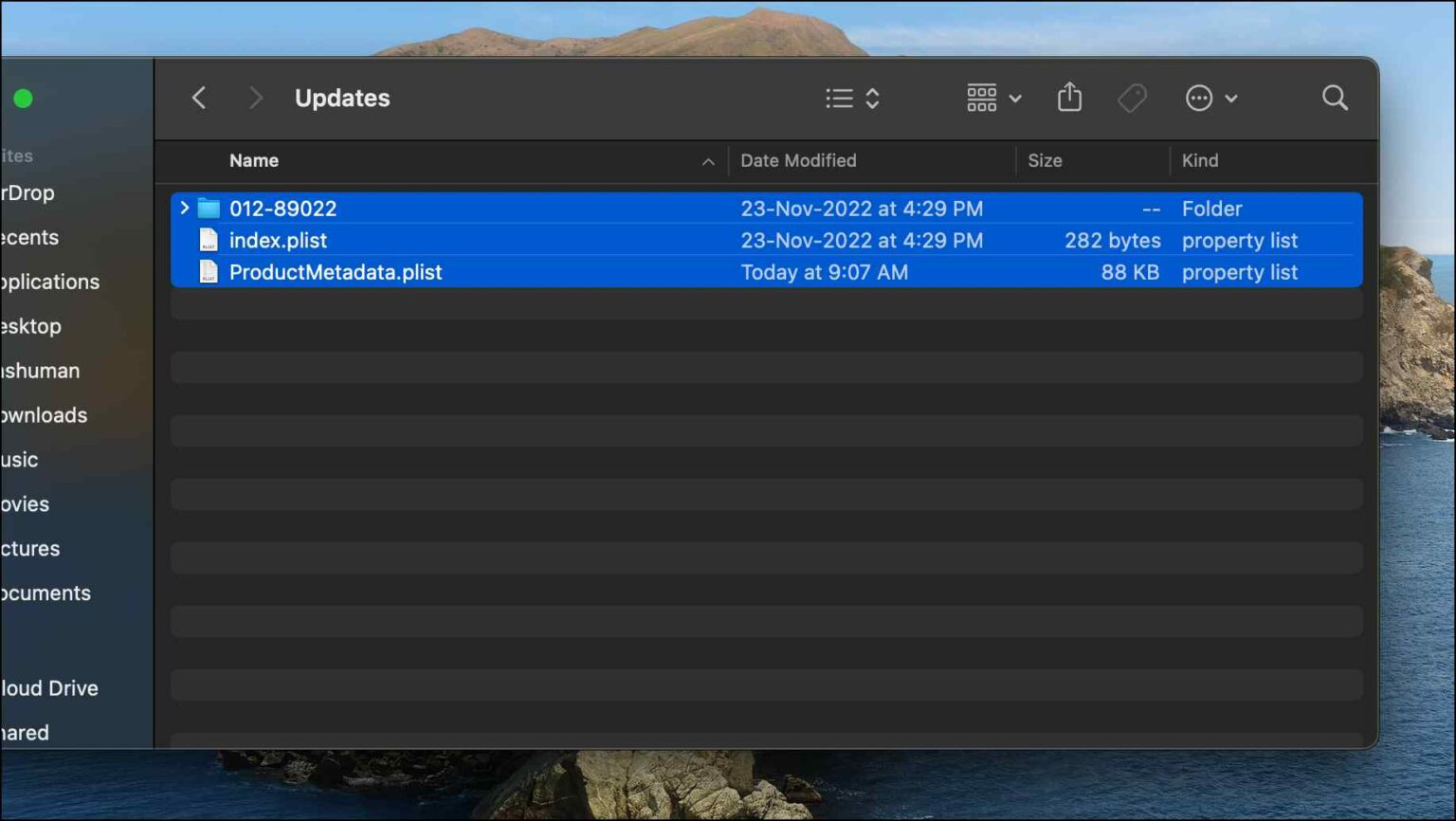Viewport: 1456px width, 821px height.
Task: Sort by Date Modified column header
Action: point(798,161)
